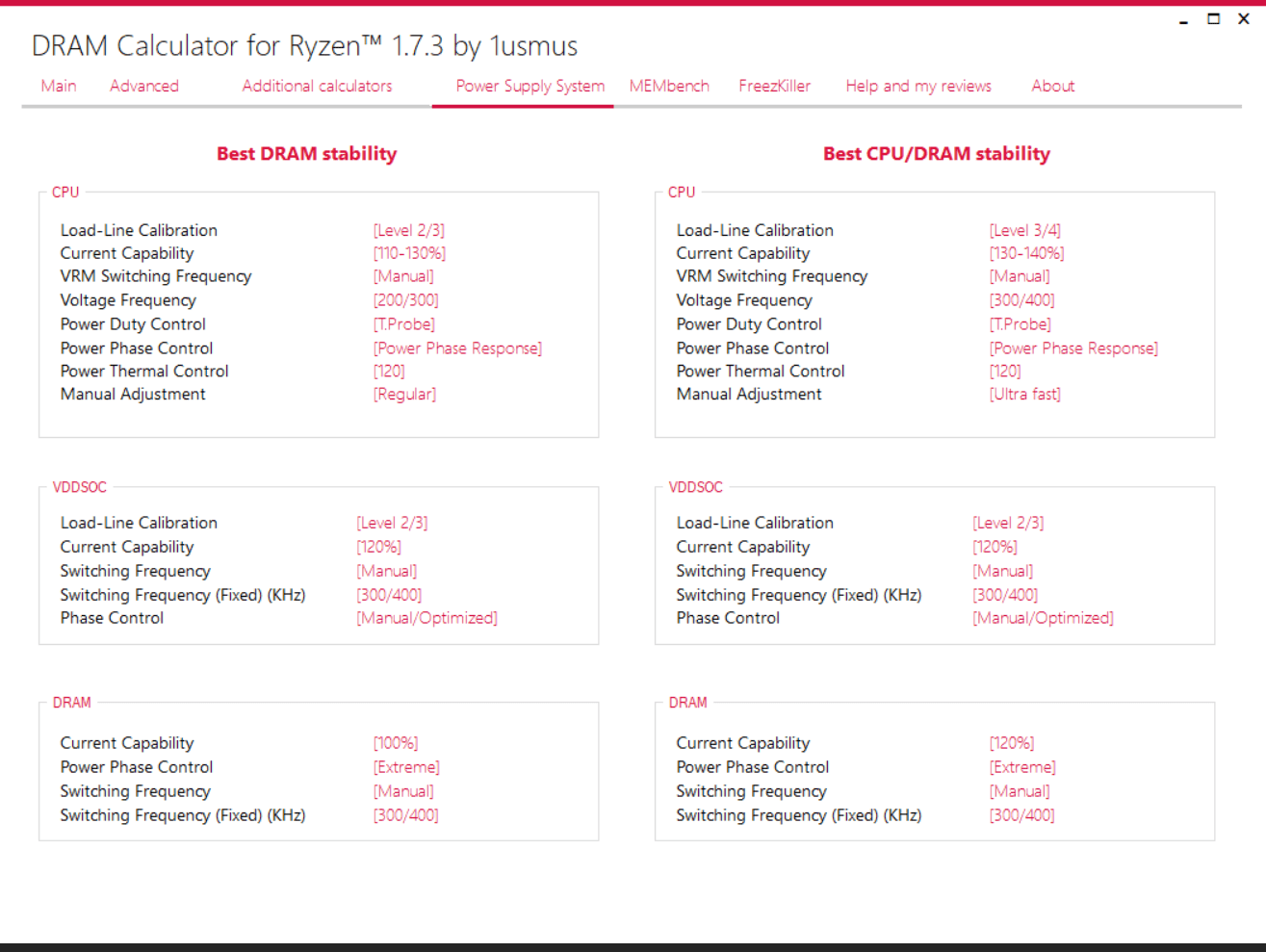
Task: Maximize the DRAM Calculator window
Action: (x=1214, y=19)
